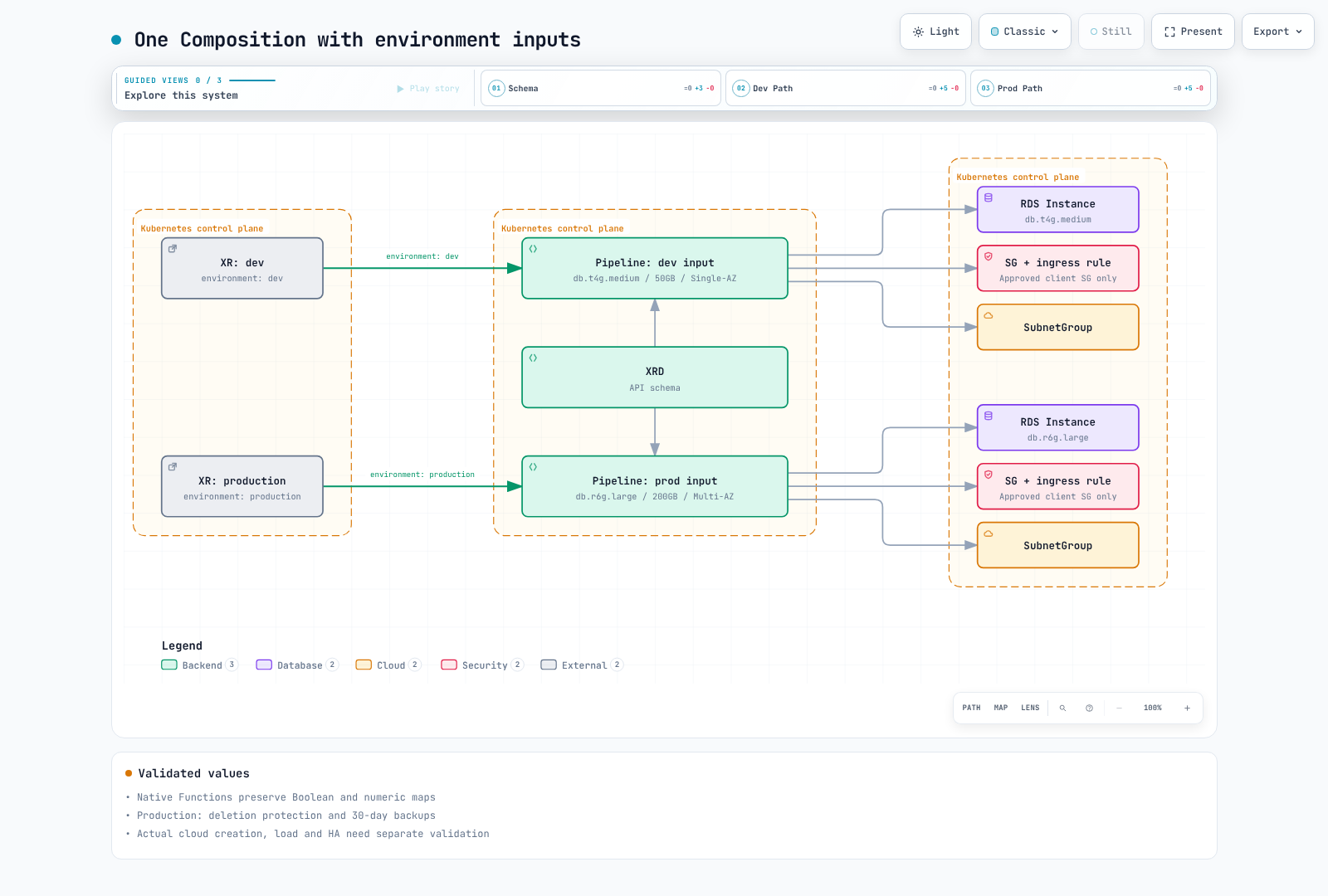Open the Classic style dropdown
1328x896 pixels.
(x=1025, y=32)
